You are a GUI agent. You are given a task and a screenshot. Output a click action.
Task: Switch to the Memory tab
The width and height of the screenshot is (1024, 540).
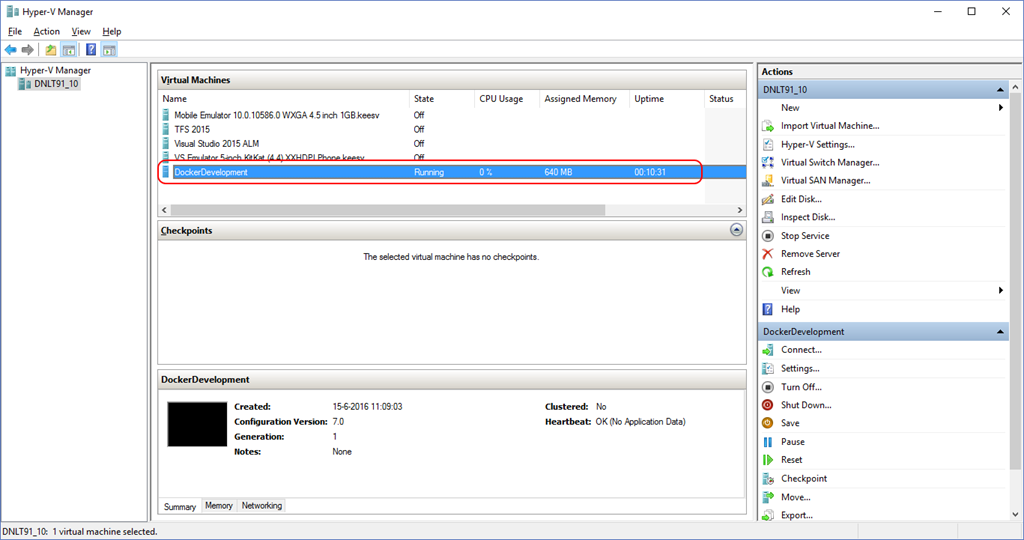pyautogui.click(x=219, y=505)
